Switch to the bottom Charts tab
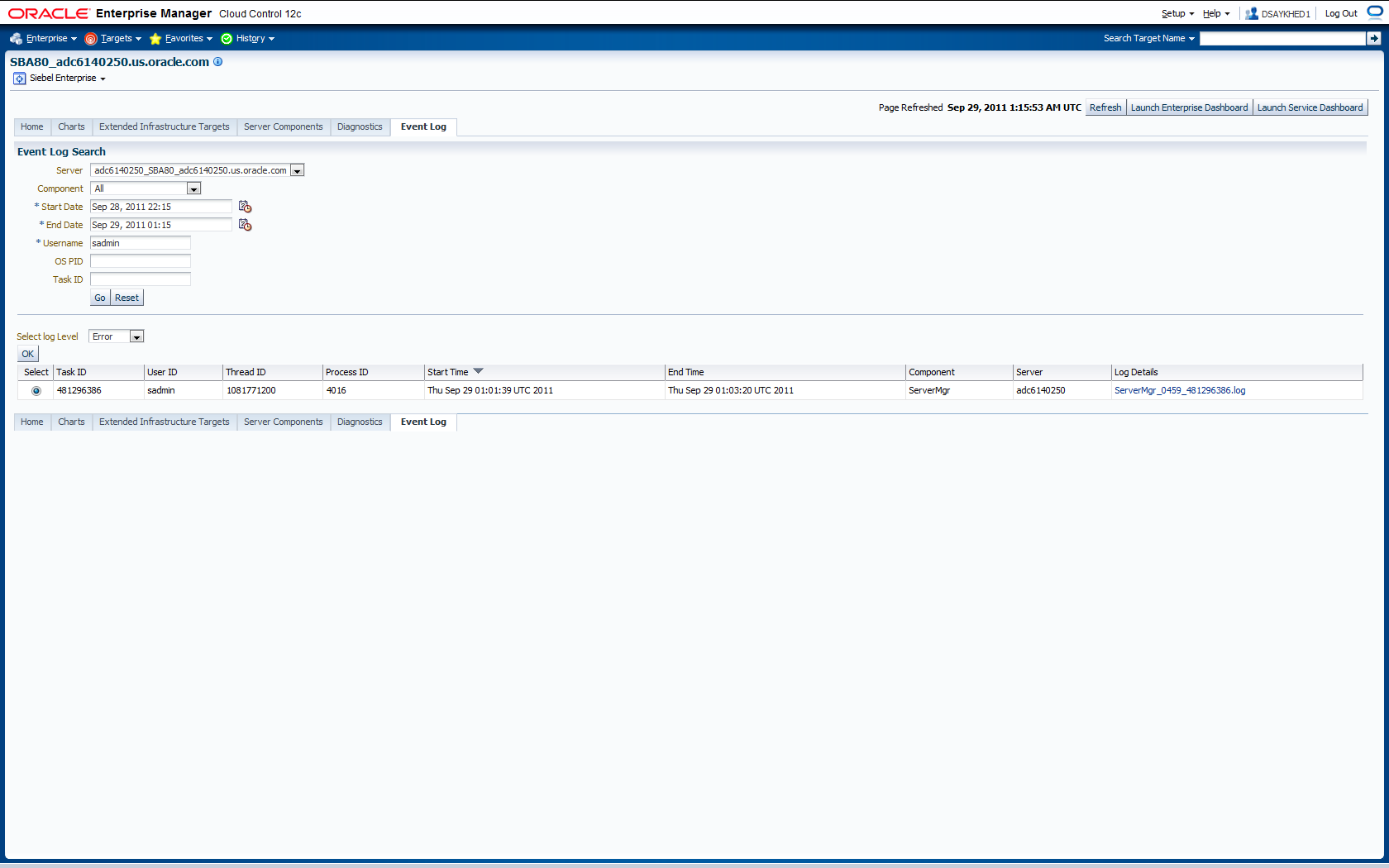This screenshot has width=1389, height=868. (x=71, y=422)
